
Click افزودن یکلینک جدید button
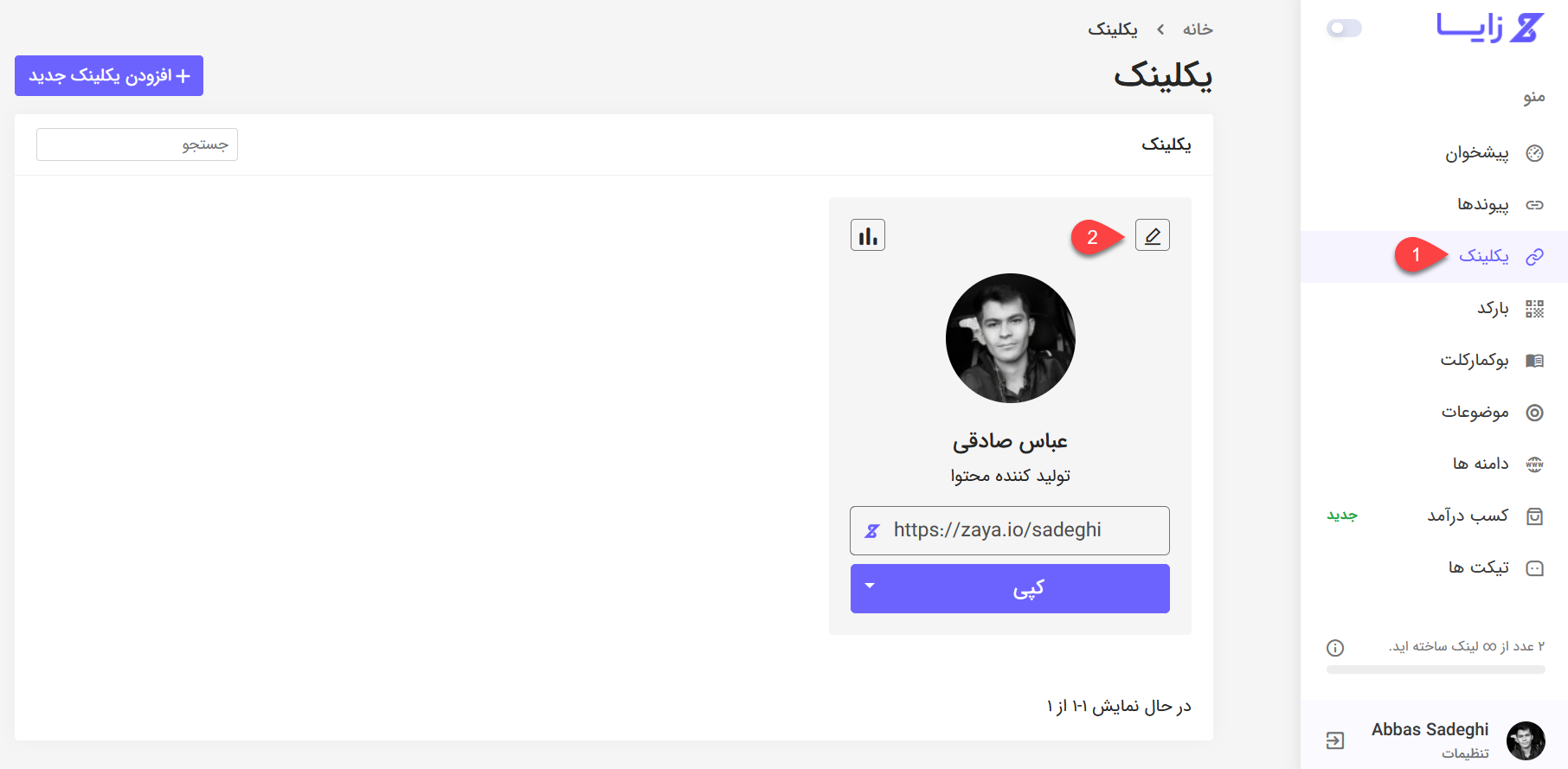coord(109,76)
